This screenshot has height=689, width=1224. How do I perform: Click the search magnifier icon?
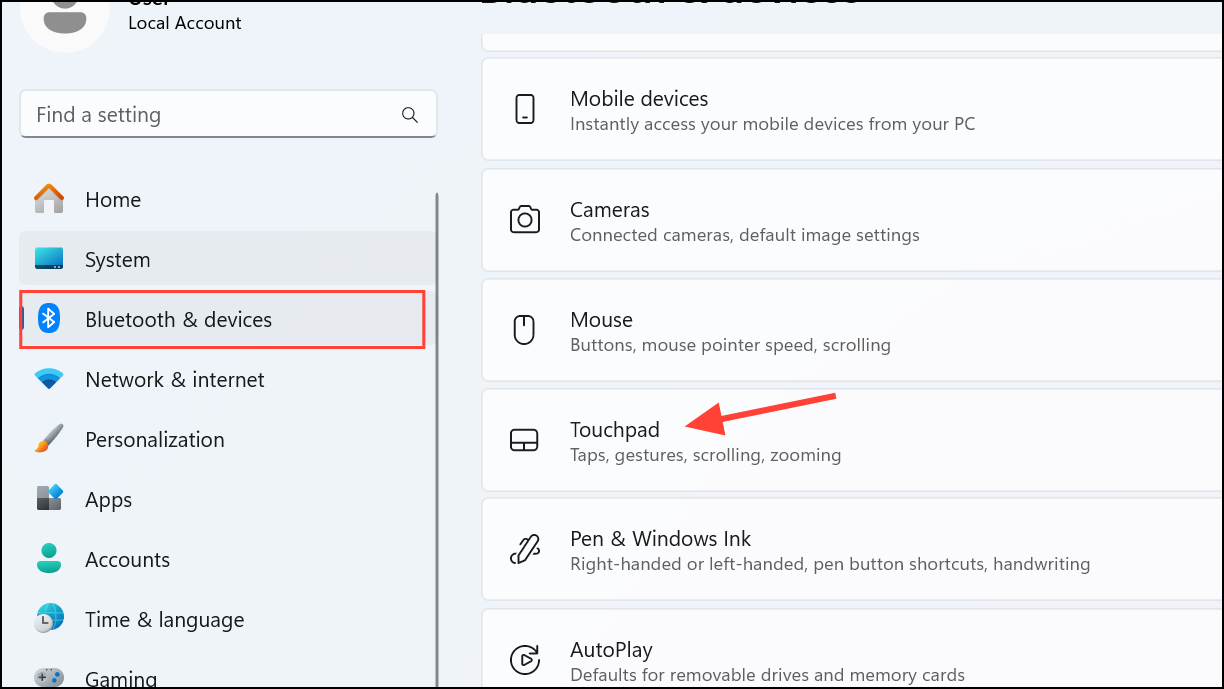(410, 114)
